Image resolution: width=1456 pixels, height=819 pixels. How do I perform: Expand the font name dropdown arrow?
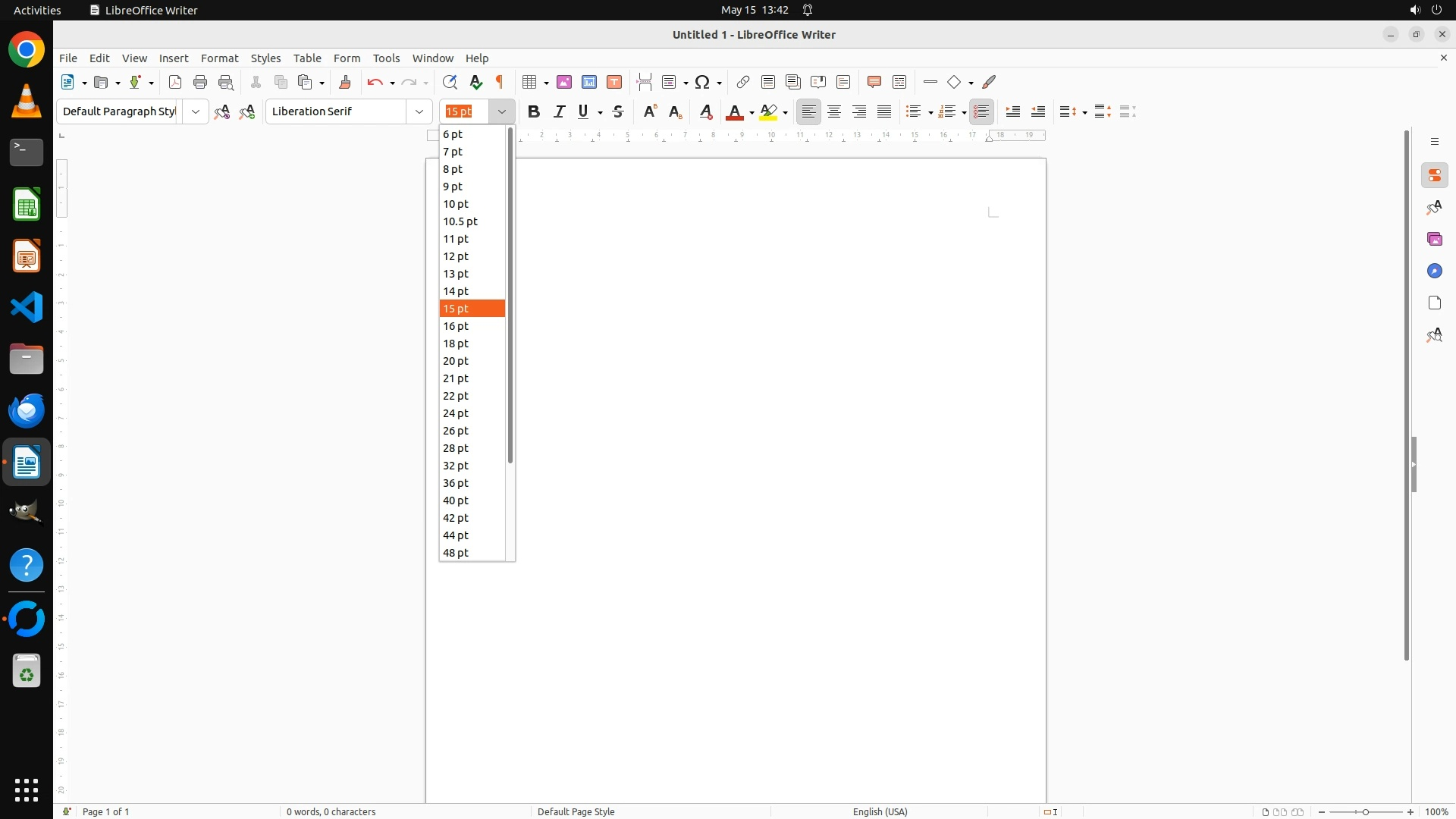(419, 111)
